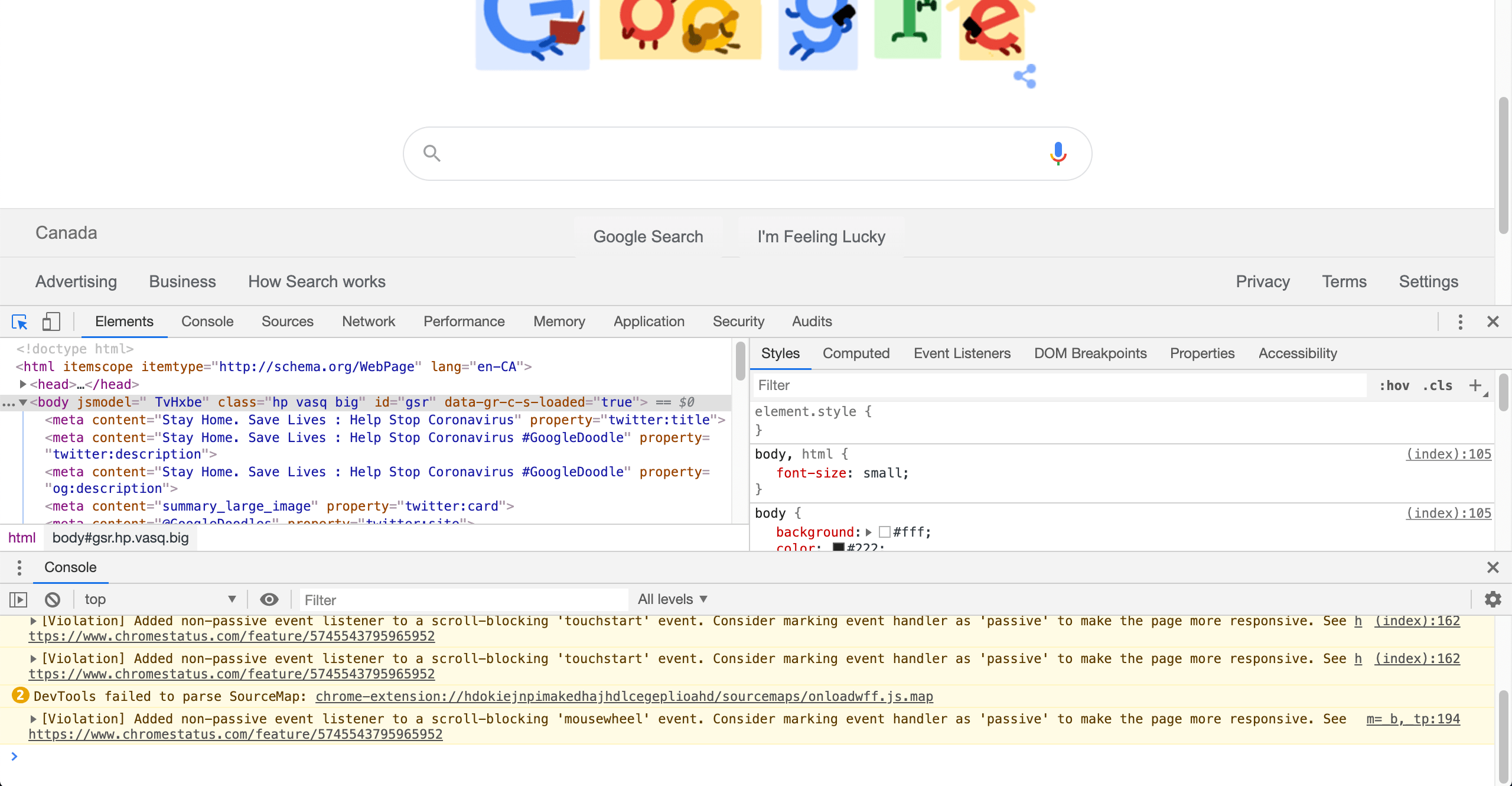Open the chromestatus.com feature link
The image size is (1512, 786).
[232, 636]
